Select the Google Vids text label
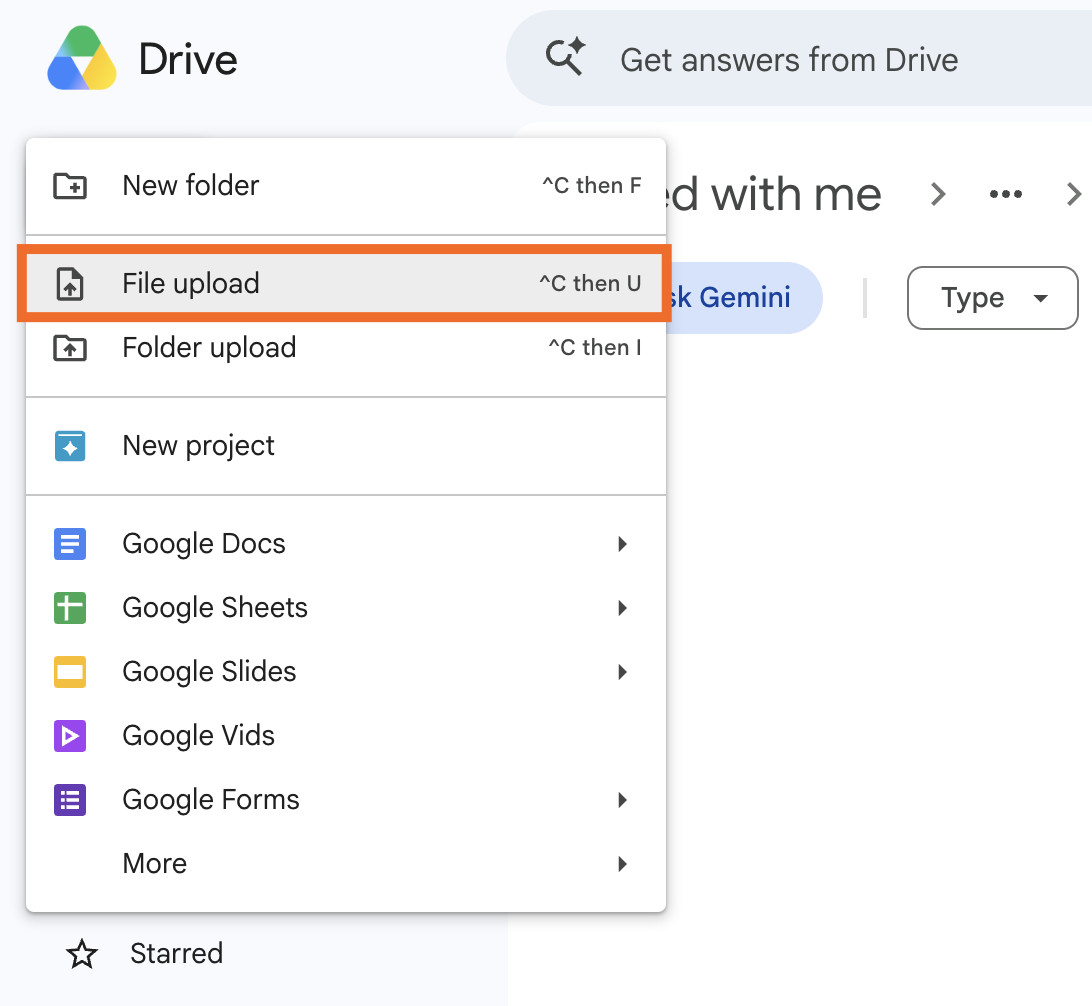 pyautogui.click(x=198, y=736)
